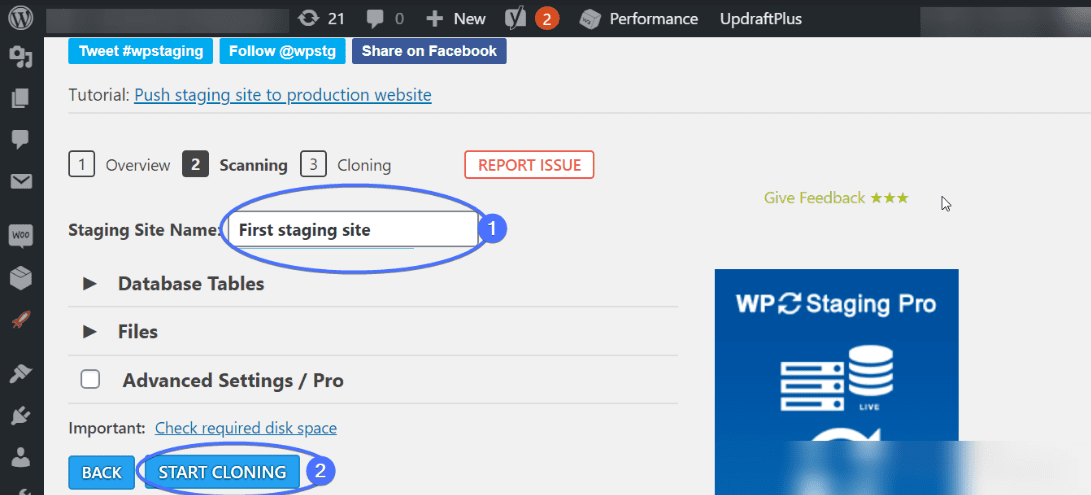Open the Check required disk space link
This screenshot has width=1091, height=495.
coord(246,427)
